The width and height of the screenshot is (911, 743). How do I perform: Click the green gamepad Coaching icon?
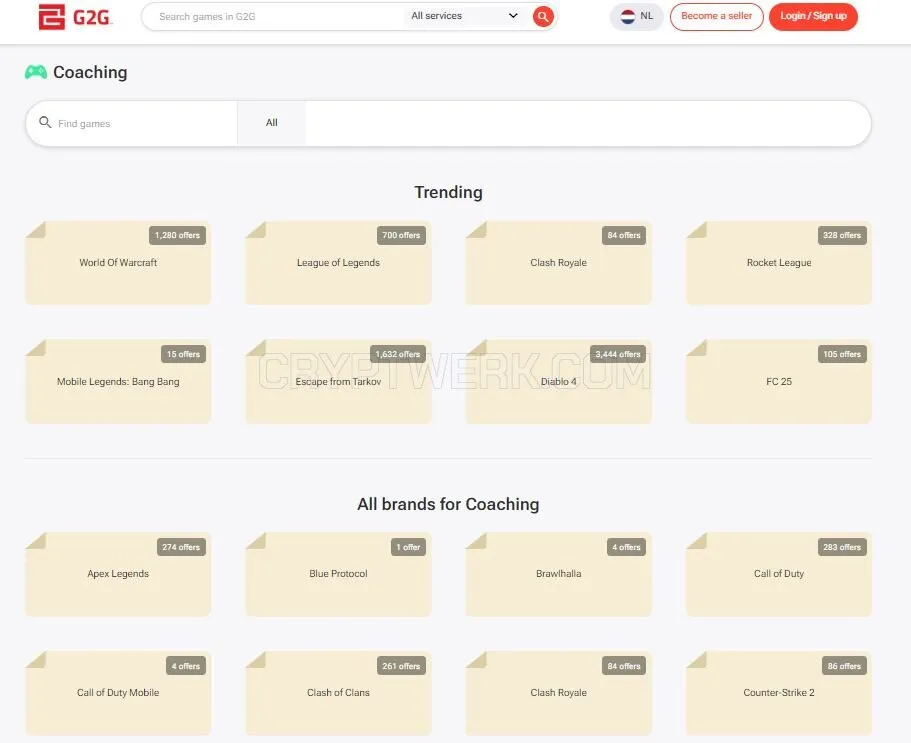(36, 72)
